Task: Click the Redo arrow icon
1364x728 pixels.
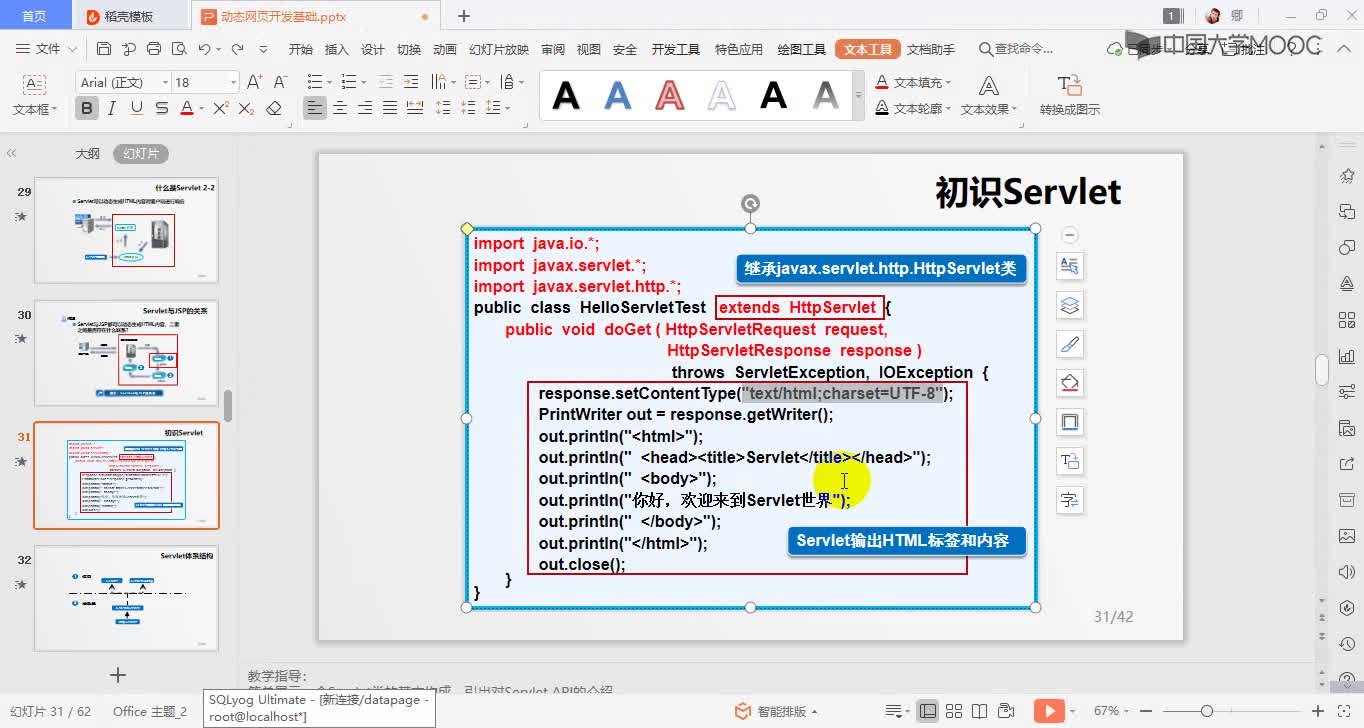Action: [237, 49]
